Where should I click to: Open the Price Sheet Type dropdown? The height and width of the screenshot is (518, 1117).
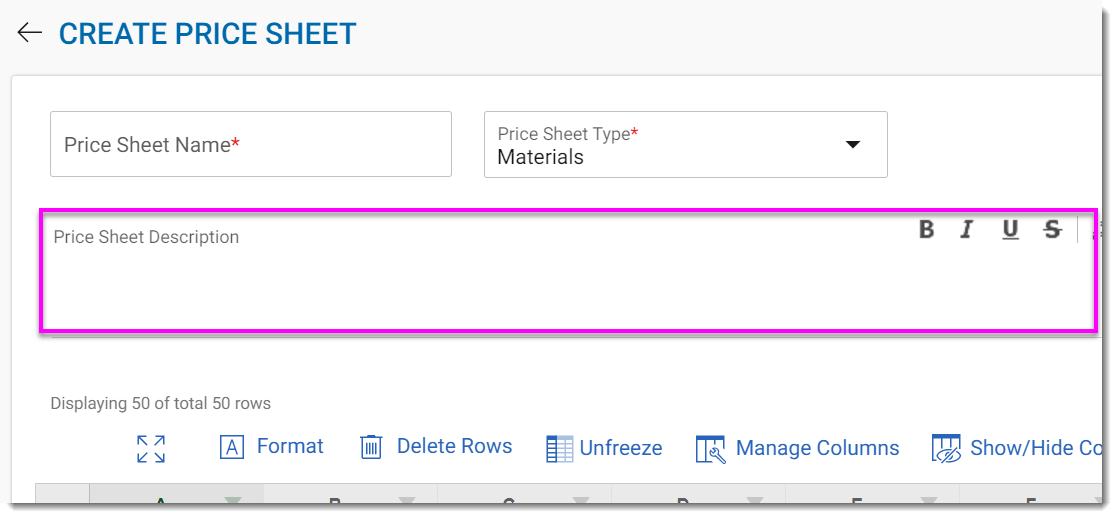click(x=852, y=145)
